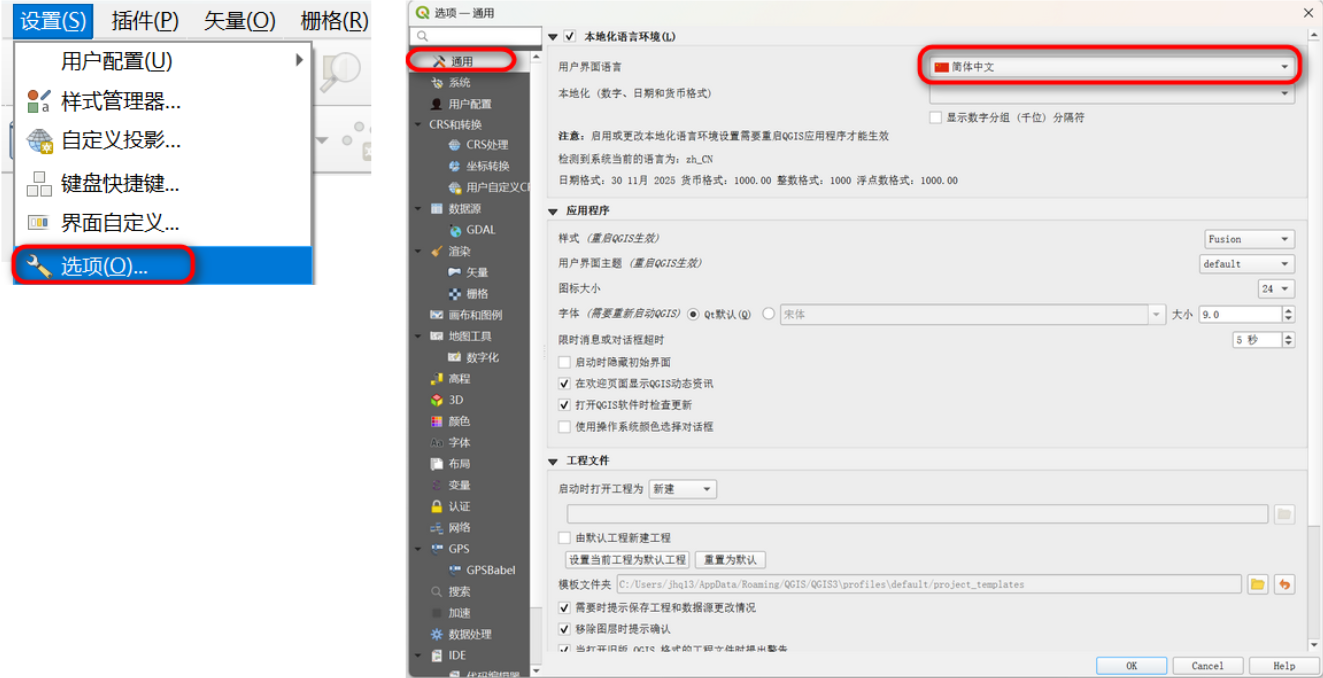Select 栅格 under 渲染 in the sidebar

(477, 294)
